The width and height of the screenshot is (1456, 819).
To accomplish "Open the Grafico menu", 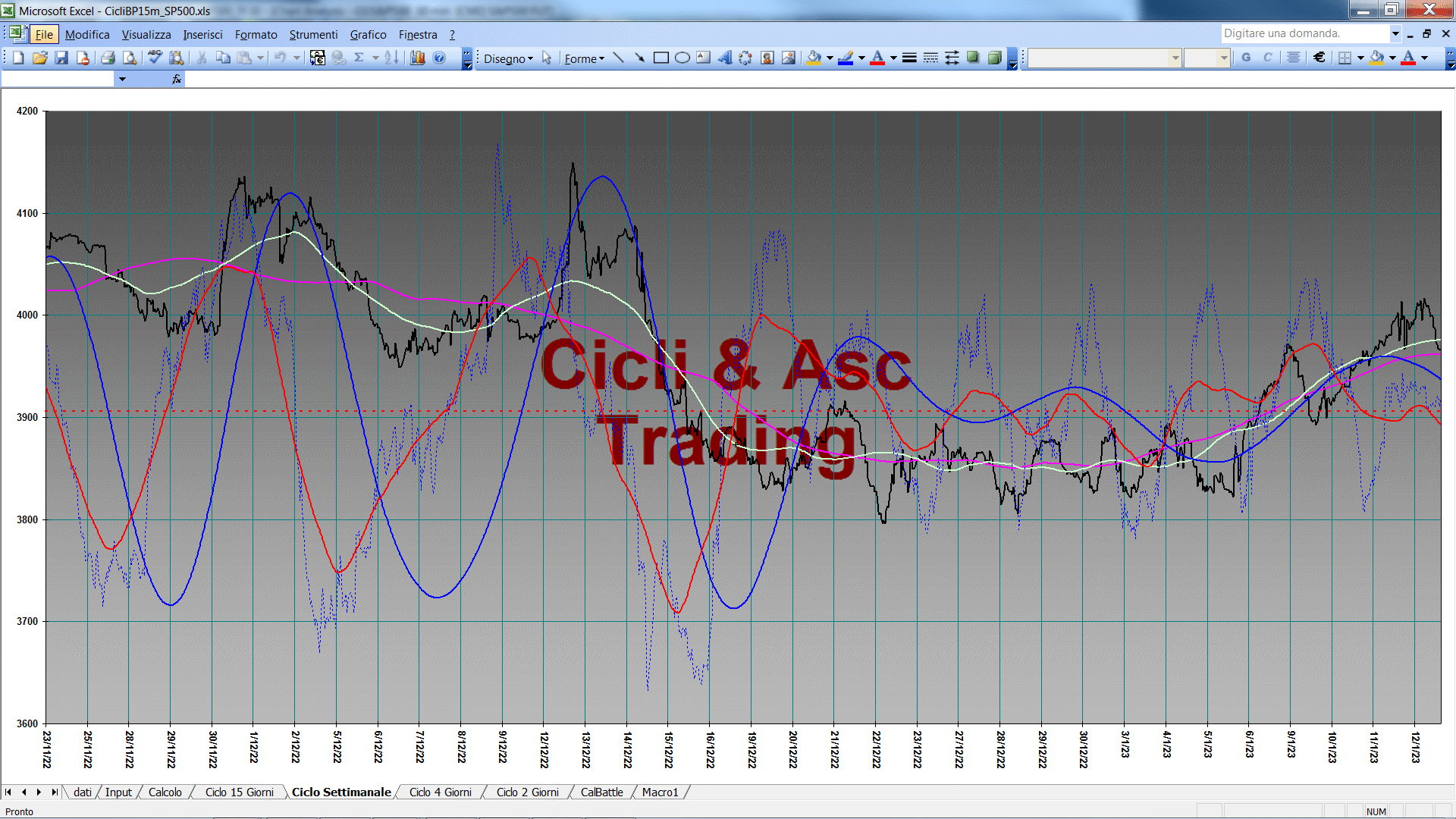I will pyautogui.click(x=368, y=35).
